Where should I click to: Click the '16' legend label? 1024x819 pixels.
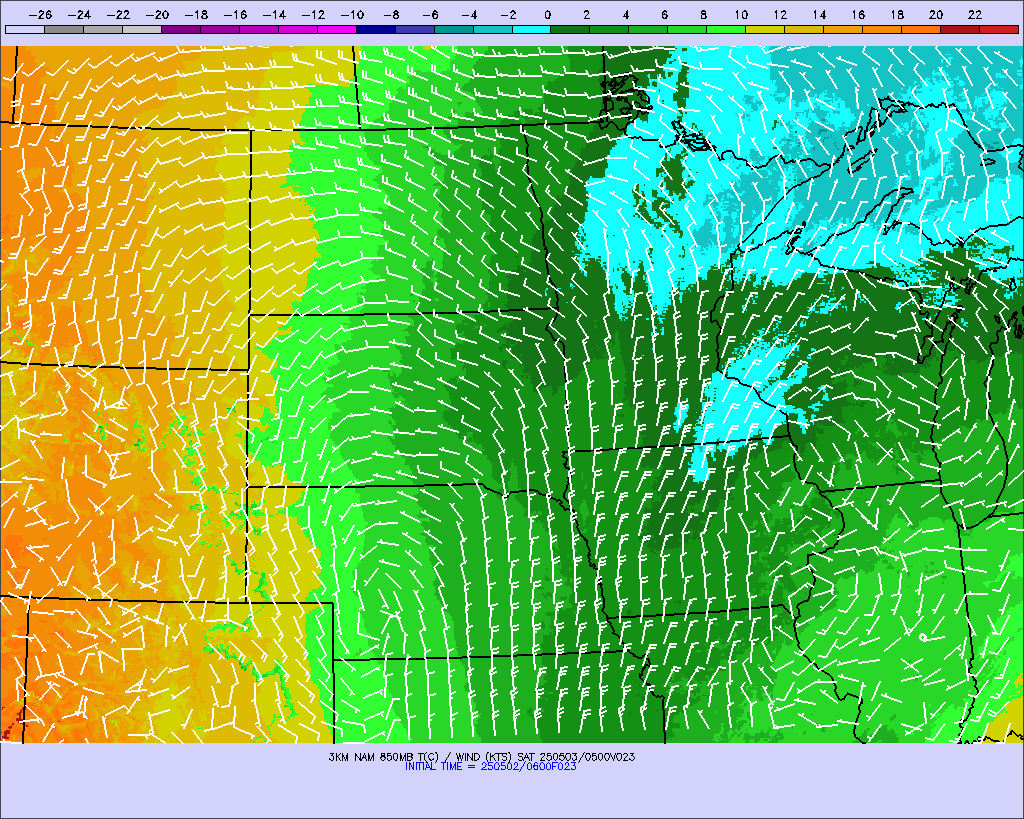click(857, 14)
